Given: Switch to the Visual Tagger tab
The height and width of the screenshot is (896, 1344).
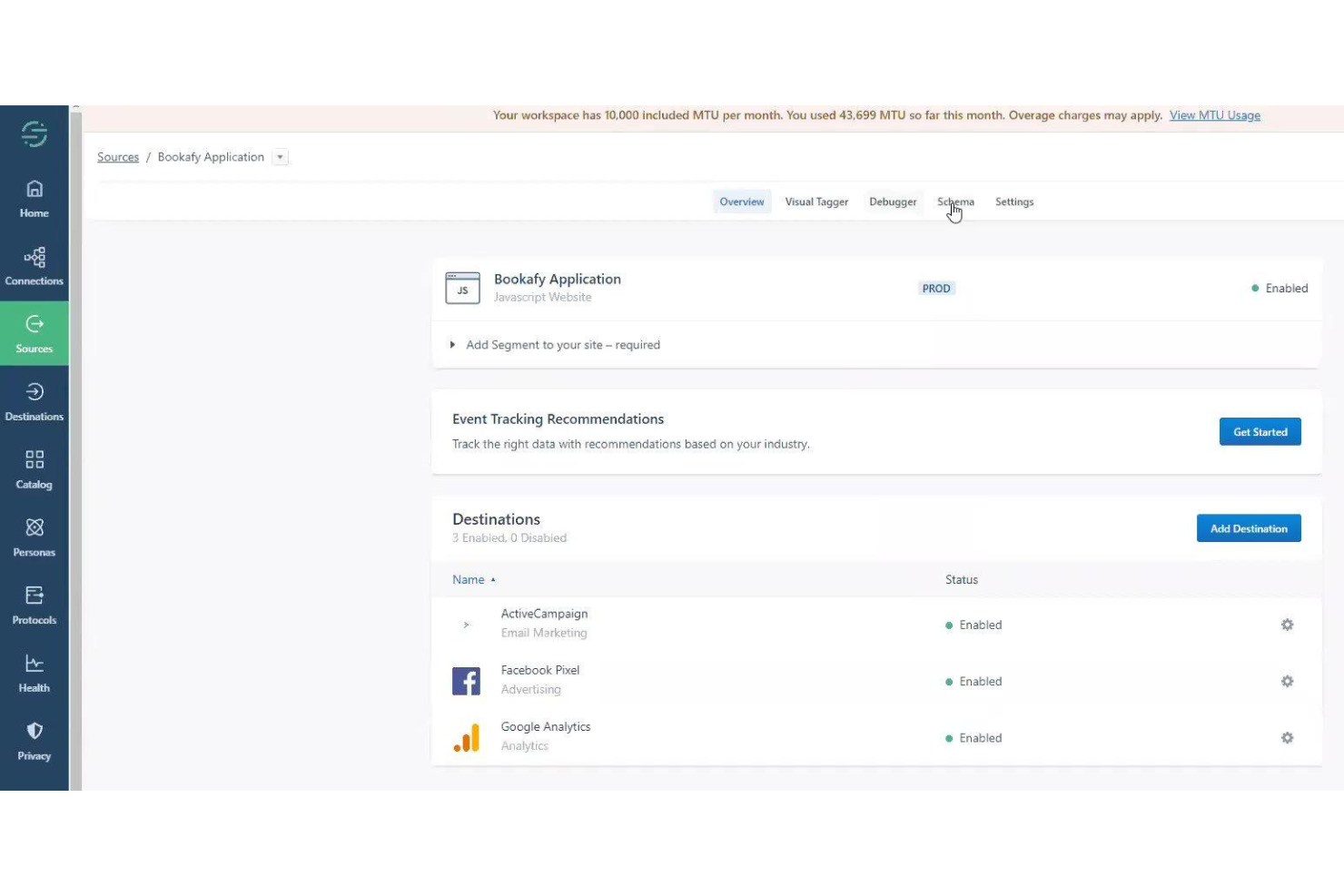Looking at the screenshot, I should pyautogui.click(x=816, y=202).
